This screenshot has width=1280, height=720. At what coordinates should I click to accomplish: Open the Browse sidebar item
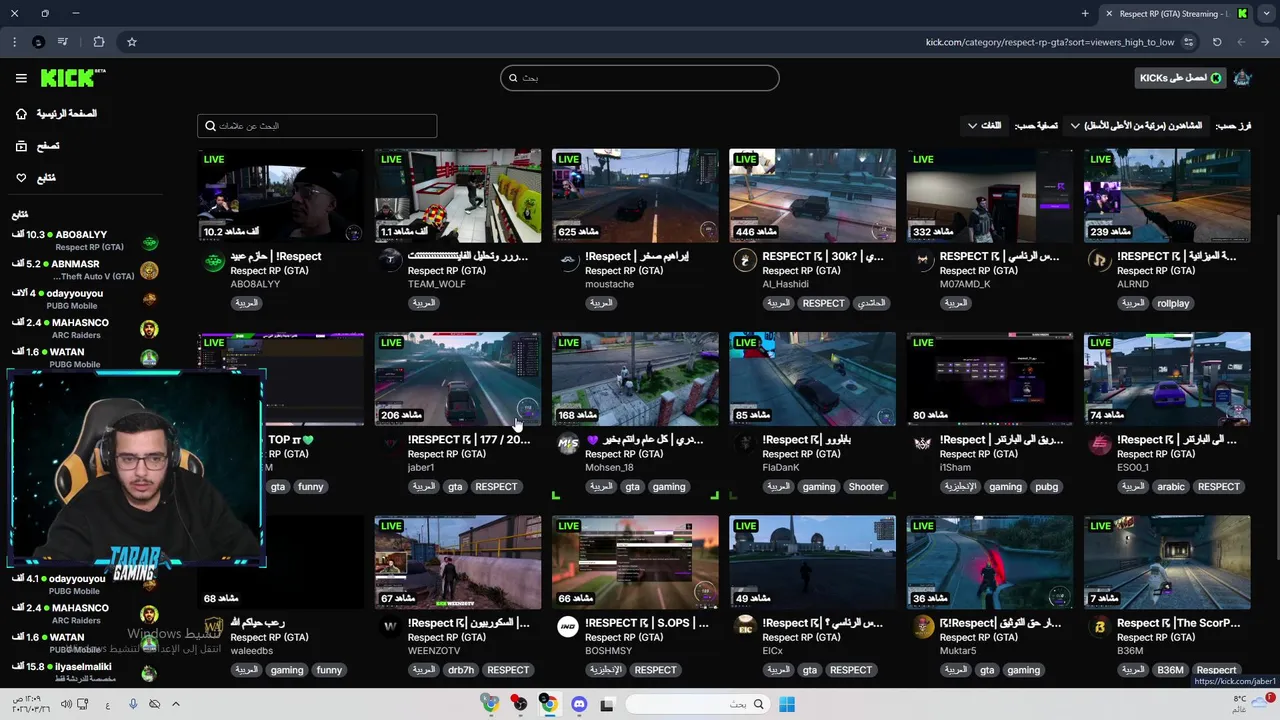click(38, 146)
